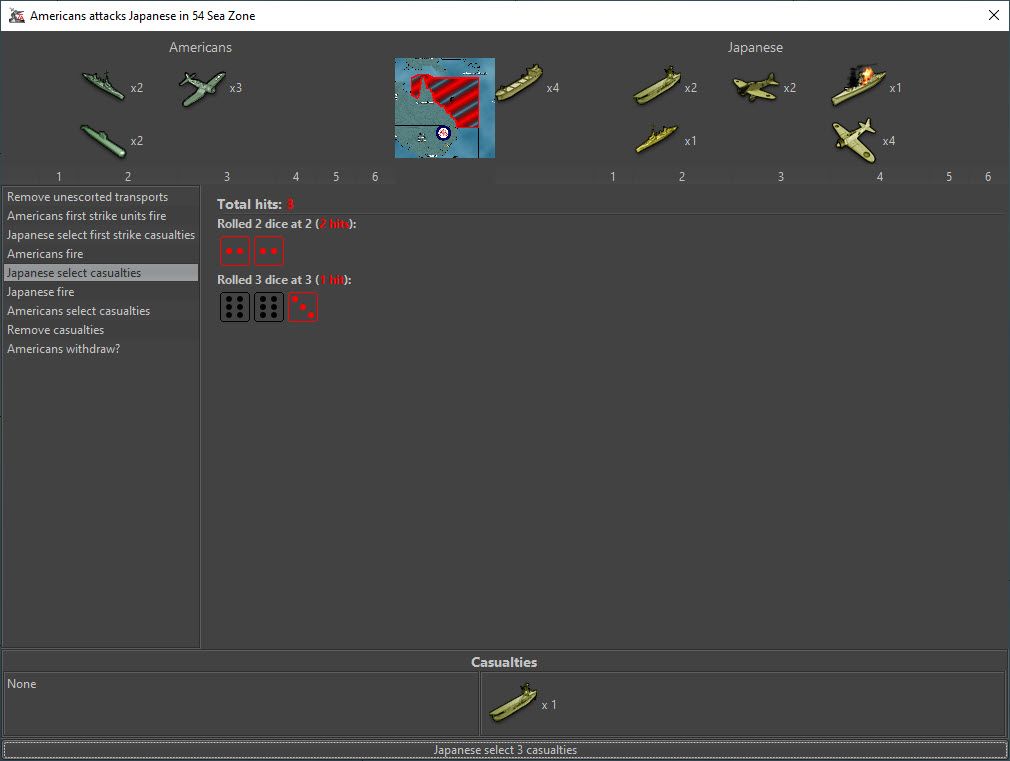1010x761 pixels.
Task: Click the Japanese x1 warship below carriers
Action: [657, 140]
